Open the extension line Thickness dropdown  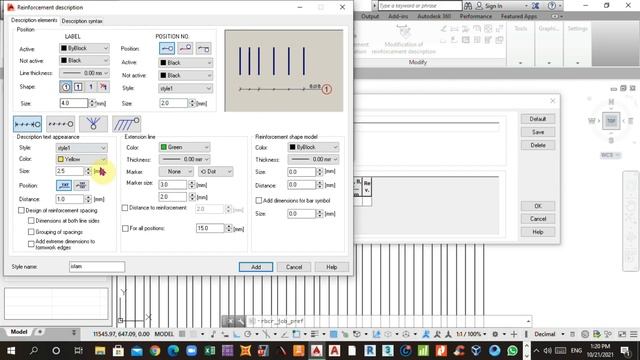pos(184,159)
